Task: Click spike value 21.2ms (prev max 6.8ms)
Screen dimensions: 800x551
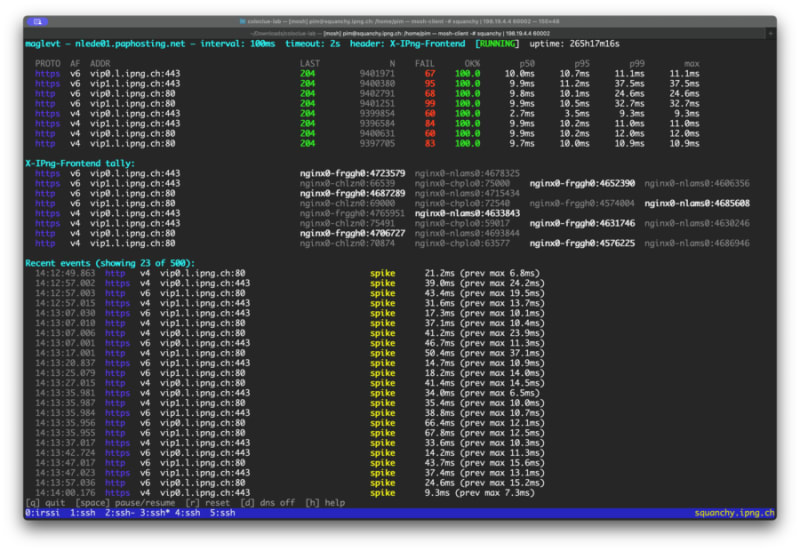Action: [482, 273]
